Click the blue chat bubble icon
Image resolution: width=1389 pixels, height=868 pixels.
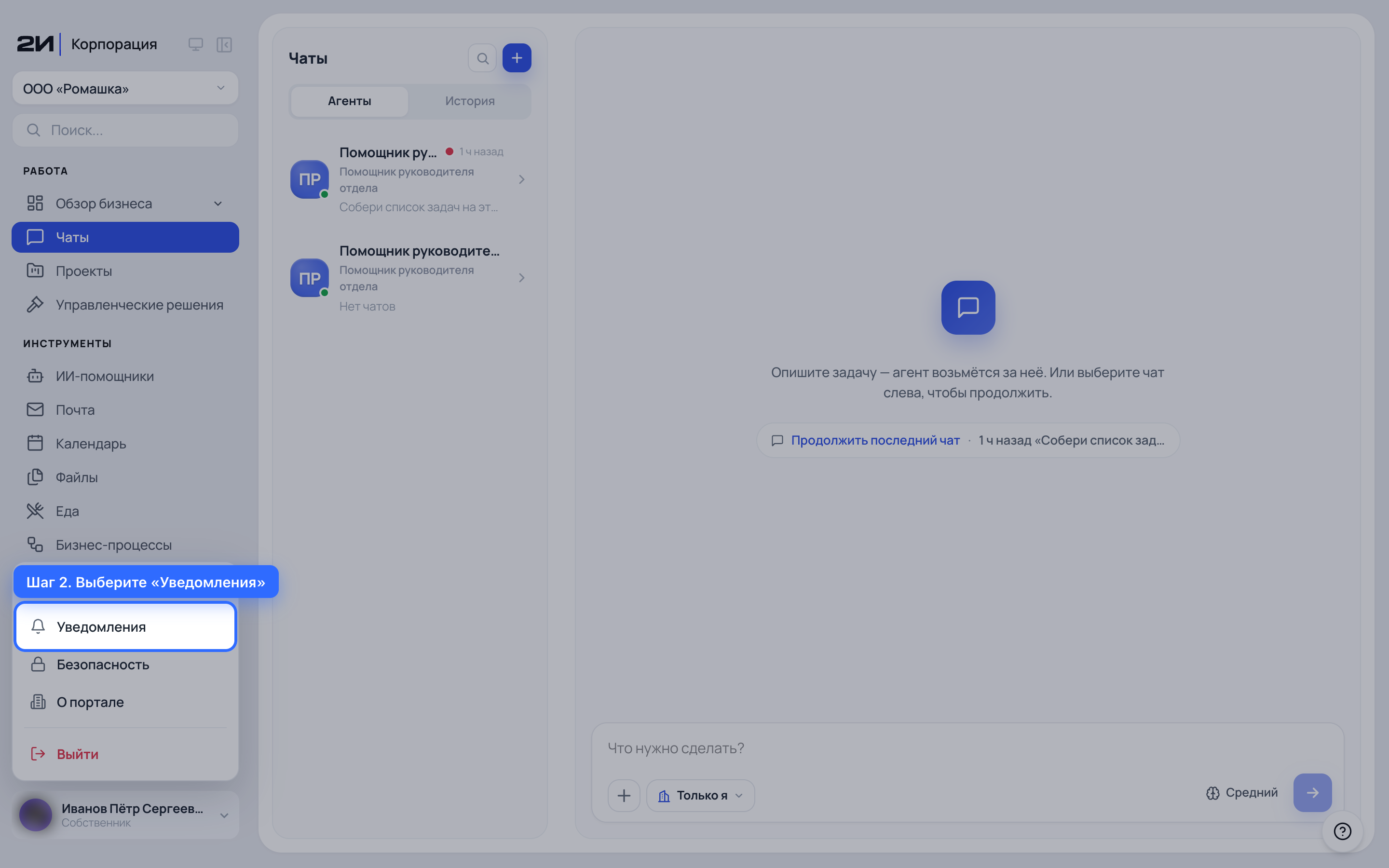(x=967, y=308)
